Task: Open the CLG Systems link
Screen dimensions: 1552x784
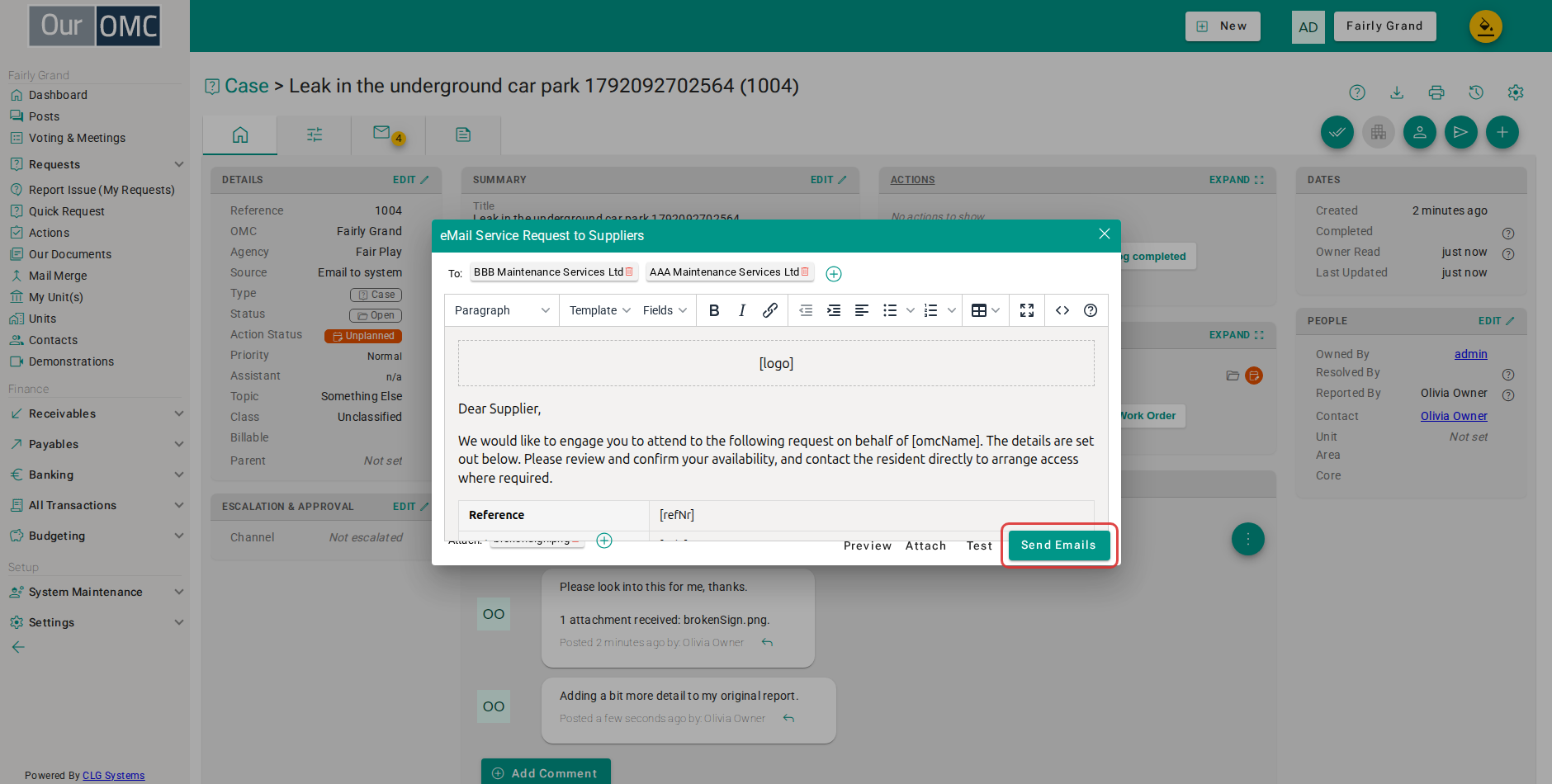Action: 113,776
